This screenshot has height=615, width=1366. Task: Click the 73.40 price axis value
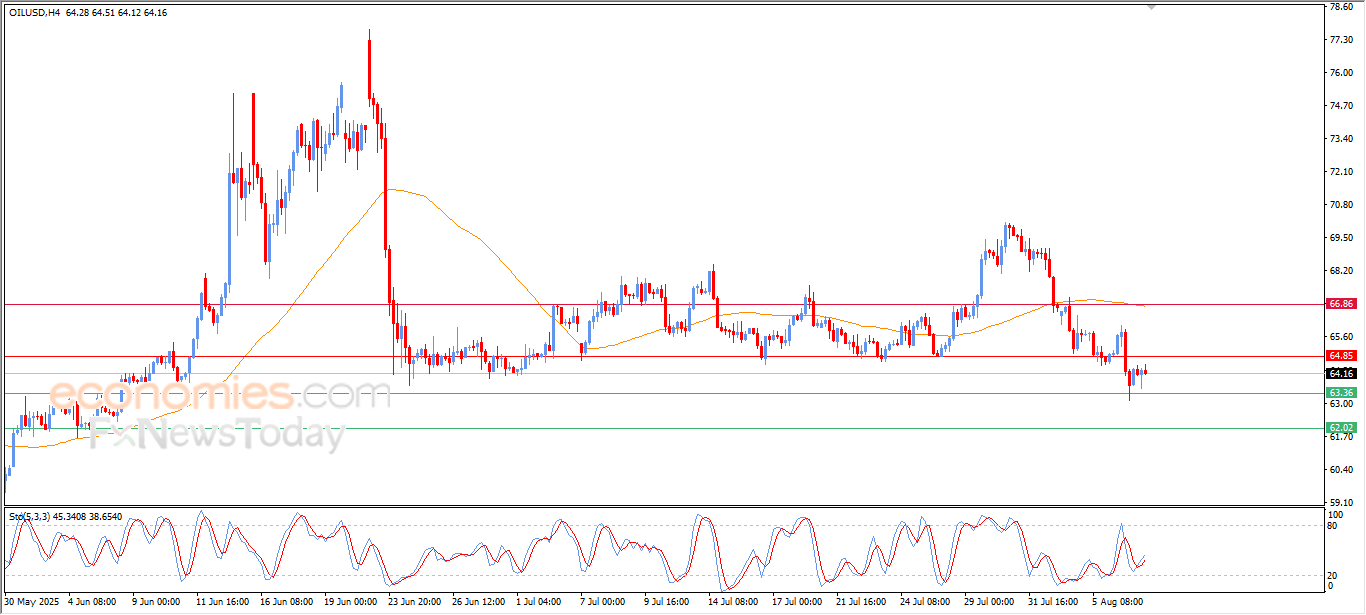pyautogui.click(x=1341, y=138)
